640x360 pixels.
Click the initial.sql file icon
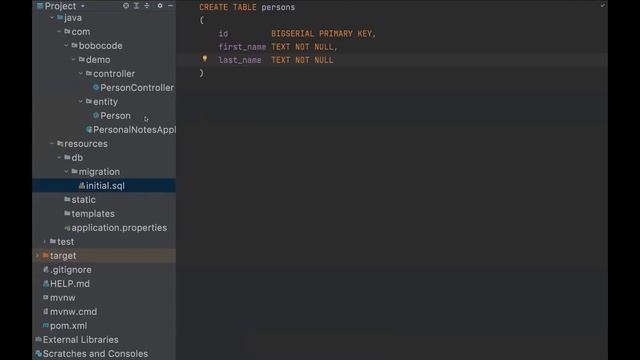click(x=82, y=186)
